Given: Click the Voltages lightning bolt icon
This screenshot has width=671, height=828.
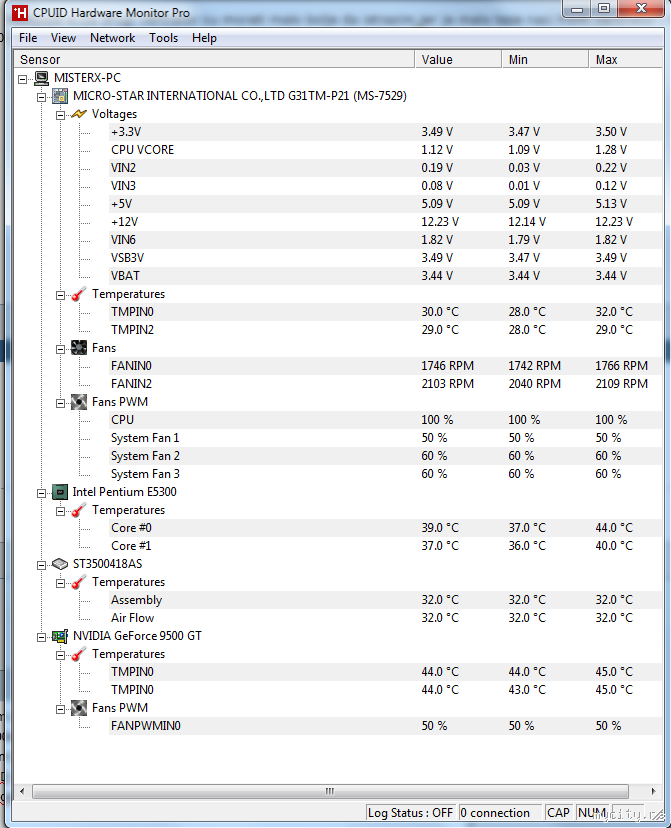Looking at the screenshot, I should coord(79,114).
